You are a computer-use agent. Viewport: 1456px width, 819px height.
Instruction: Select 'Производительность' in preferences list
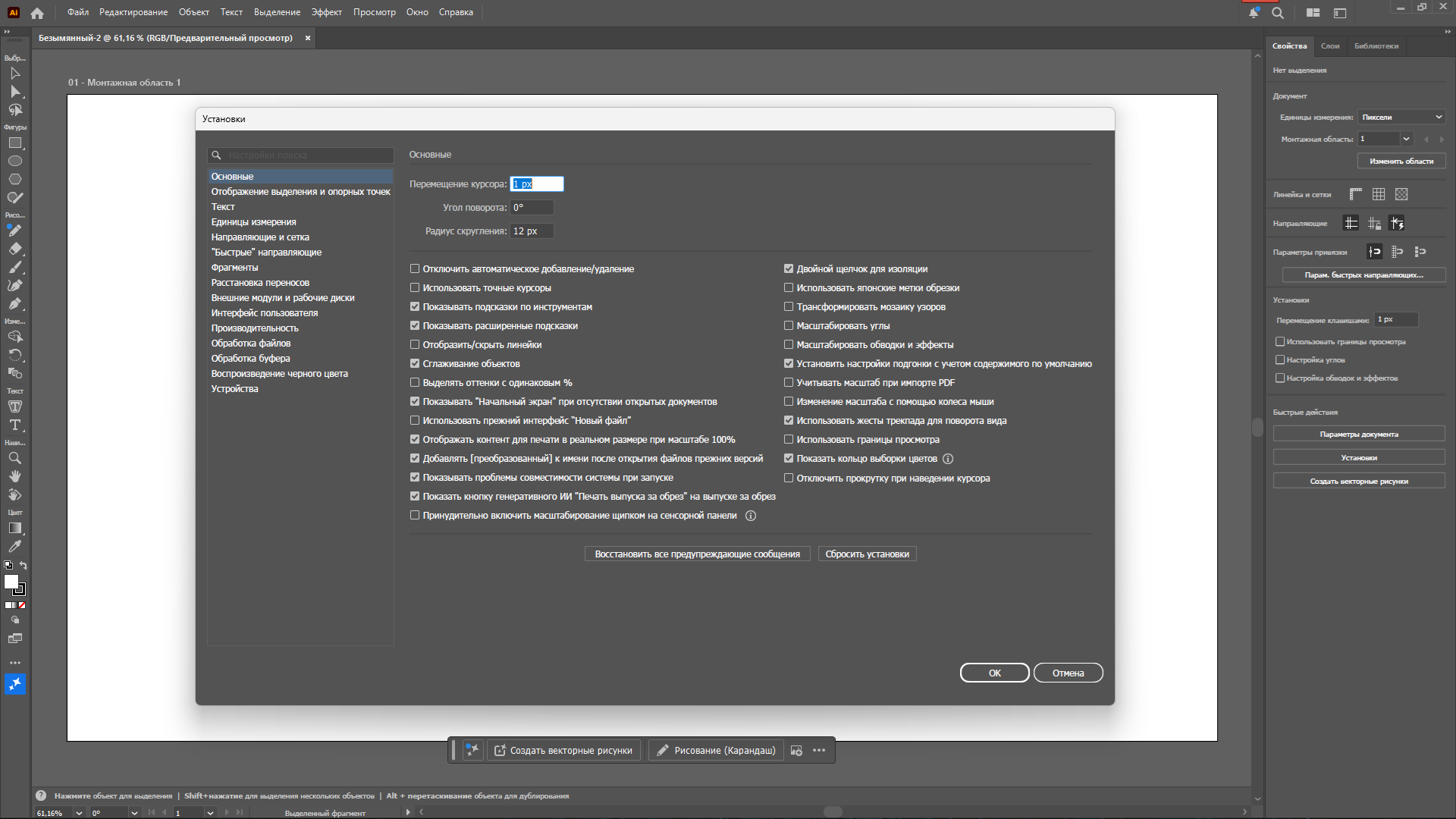click(x=255, y=328)
